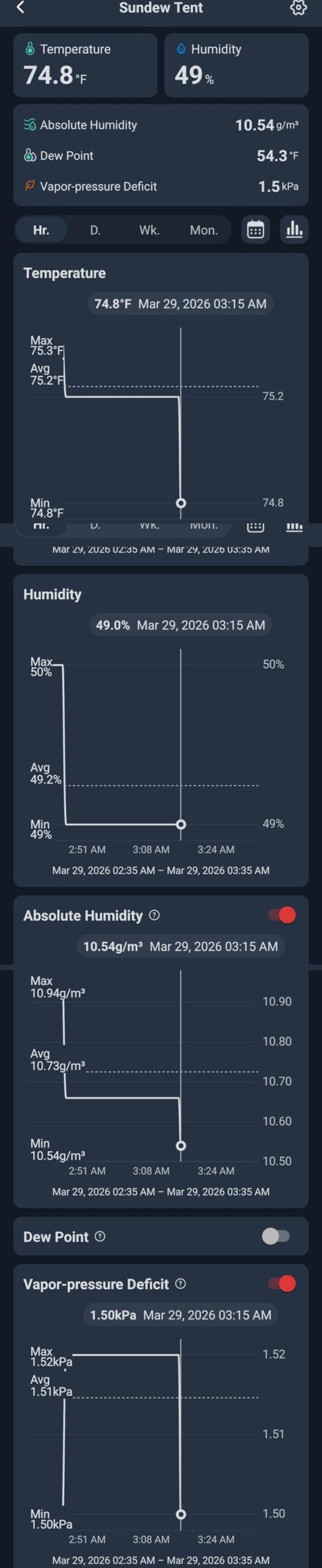Switch to the D. daily tab
The image size is (322, 1568).
point(95,230)
